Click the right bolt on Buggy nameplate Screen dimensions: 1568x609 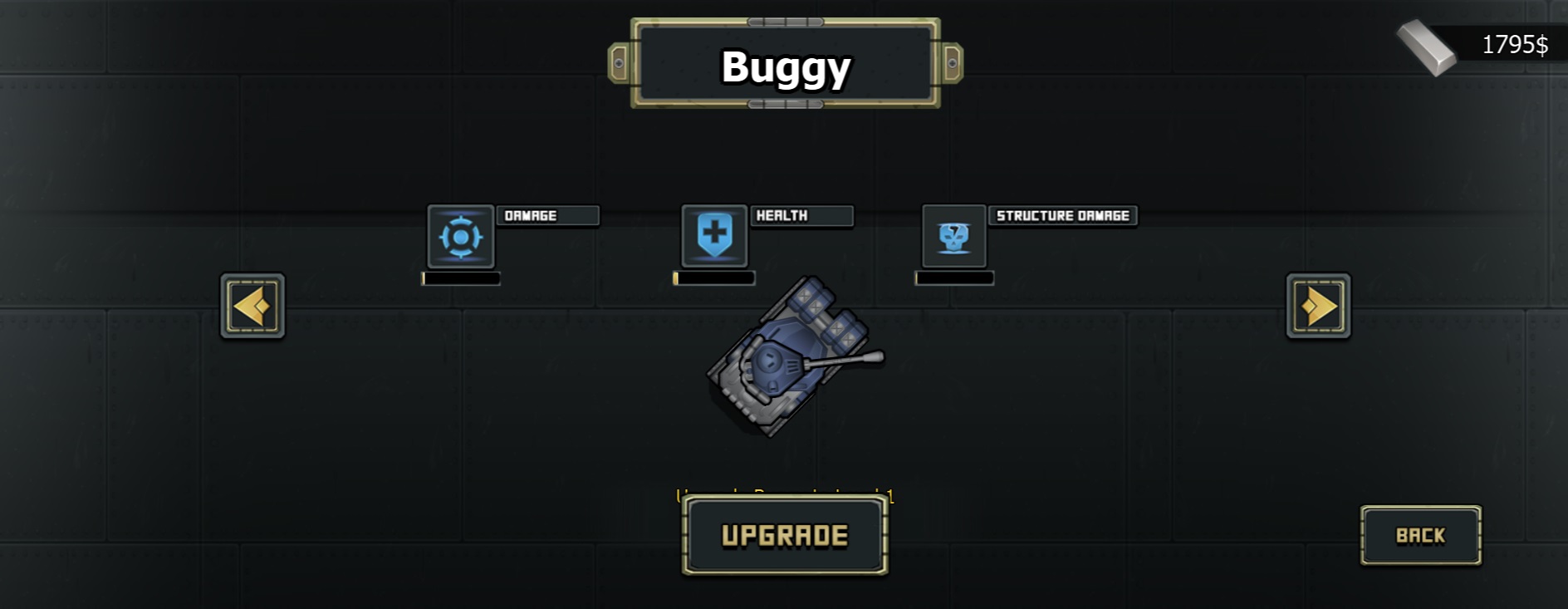click(953, 63)
